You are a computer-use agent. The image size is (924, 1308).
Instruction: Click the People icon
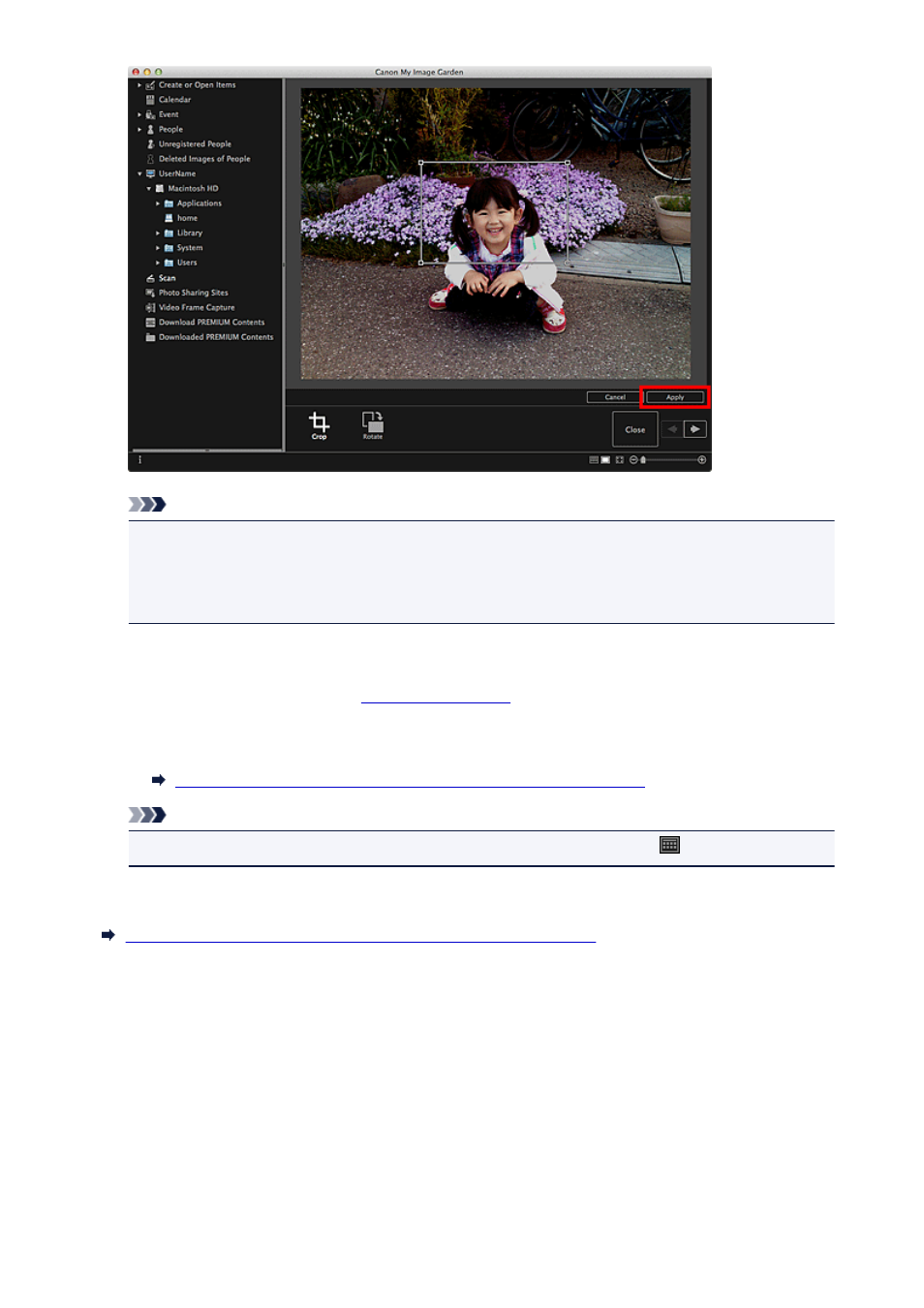[x=150, y=129]
